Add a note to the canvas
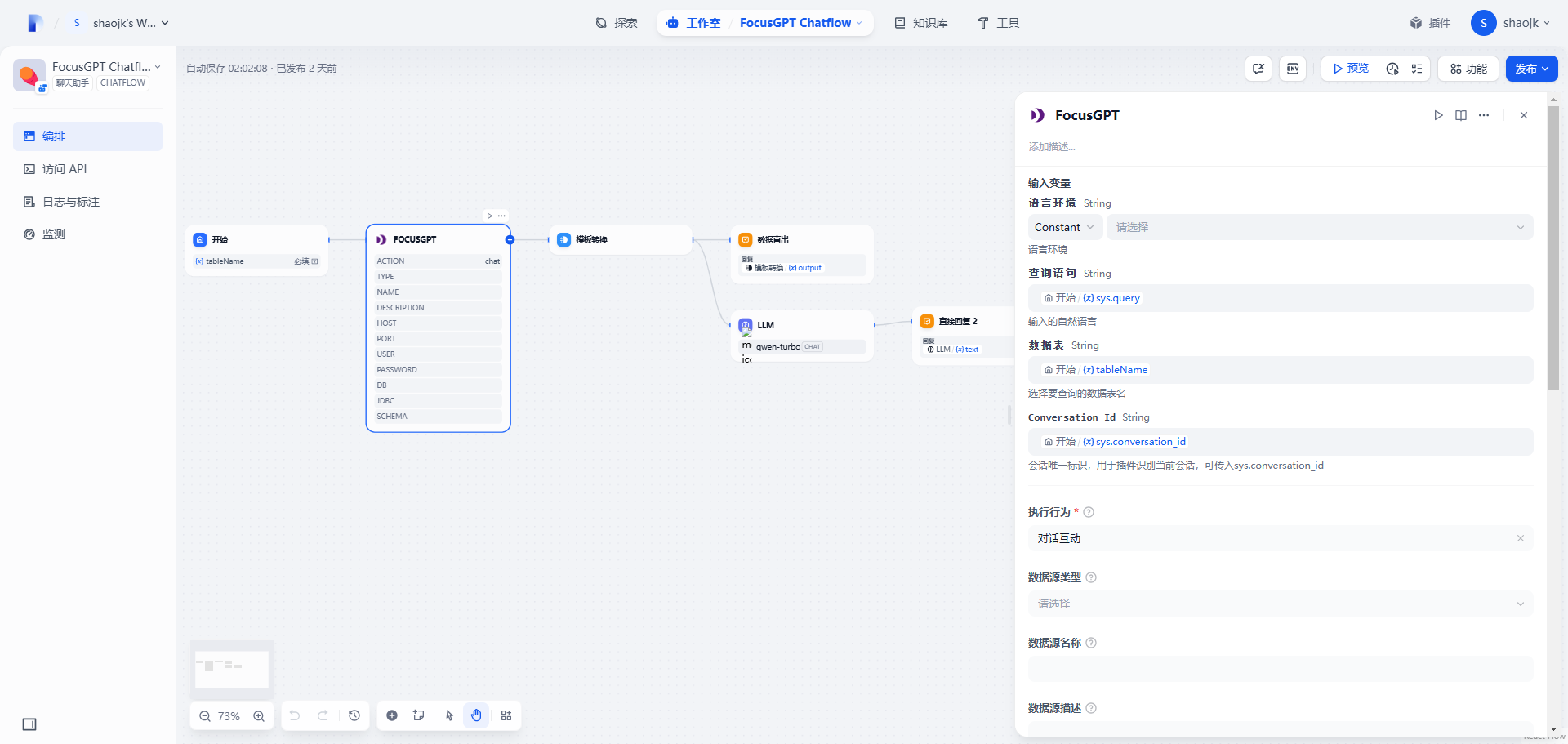Screen dimensions: 1568x744 click(x=419, y=715)
